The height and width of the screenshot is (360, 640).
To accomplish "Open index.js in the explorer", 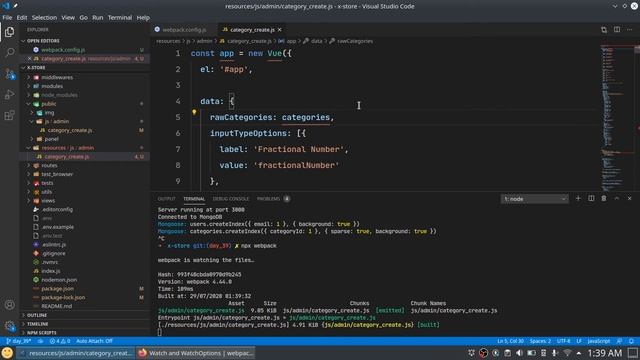I will [x=51, y=271].
